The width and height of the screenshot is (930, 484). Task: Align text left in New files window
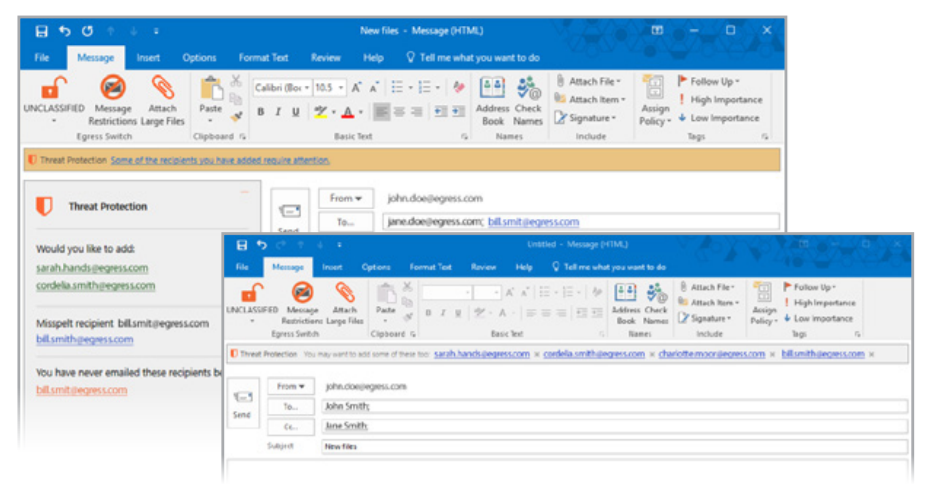point(382,112)
